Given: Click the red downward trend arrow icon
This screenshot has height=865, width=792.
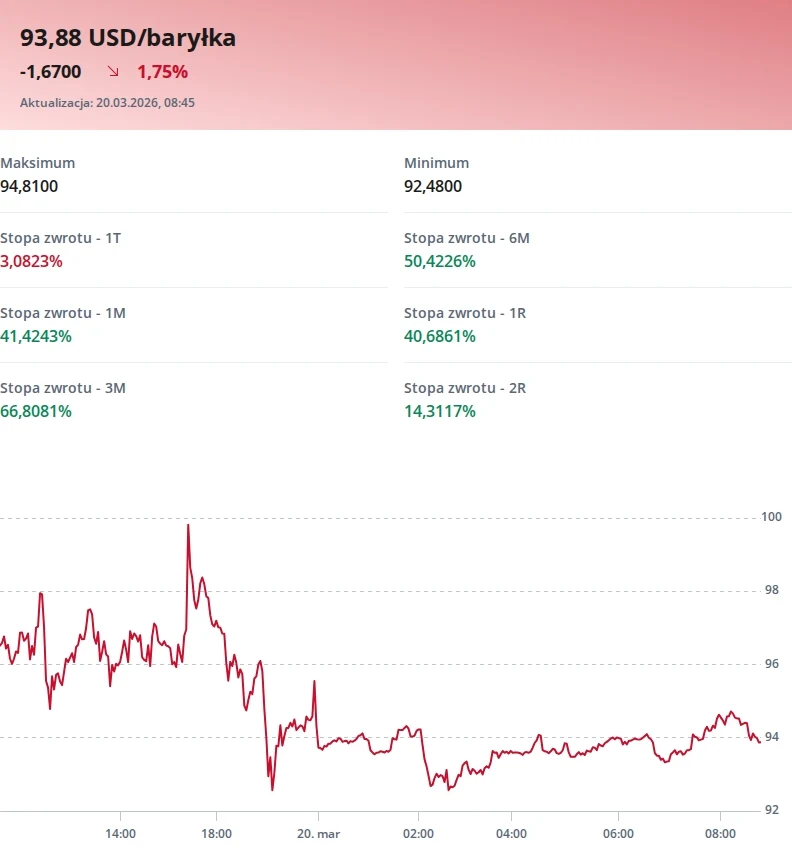Looking at the screenshot, I should click(x=113, y=72).
